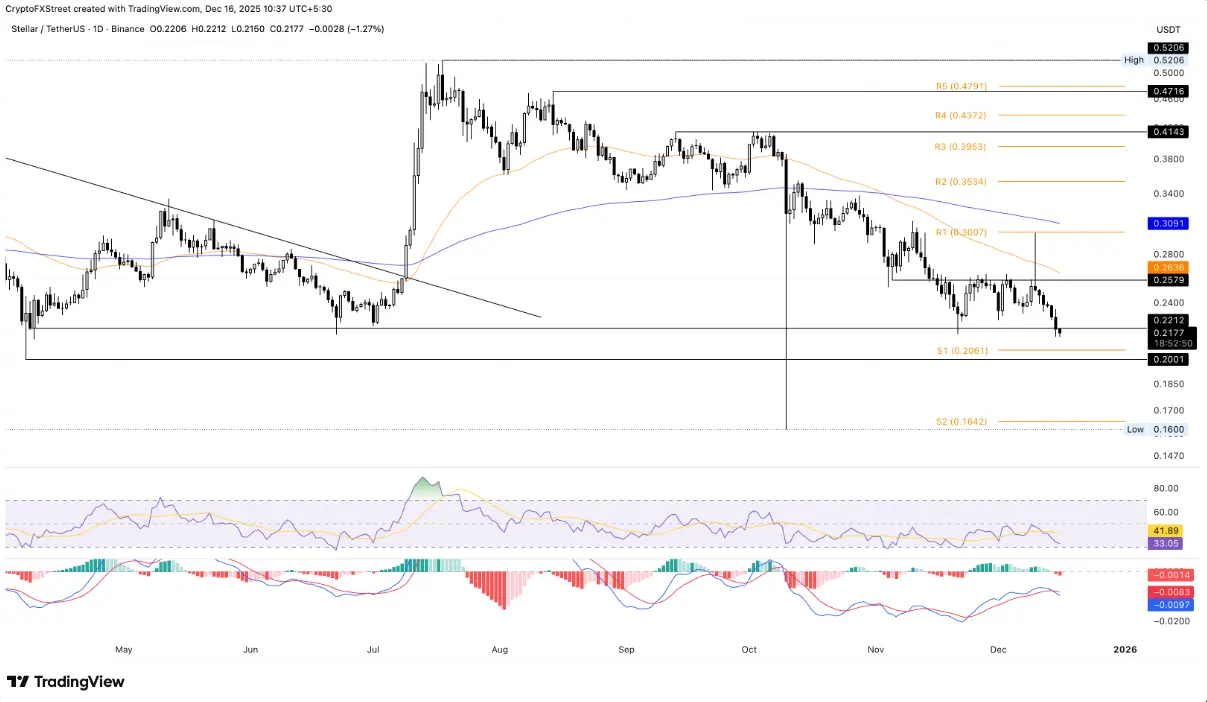Click the TradingView wordmark text

[x=79, y=681]
